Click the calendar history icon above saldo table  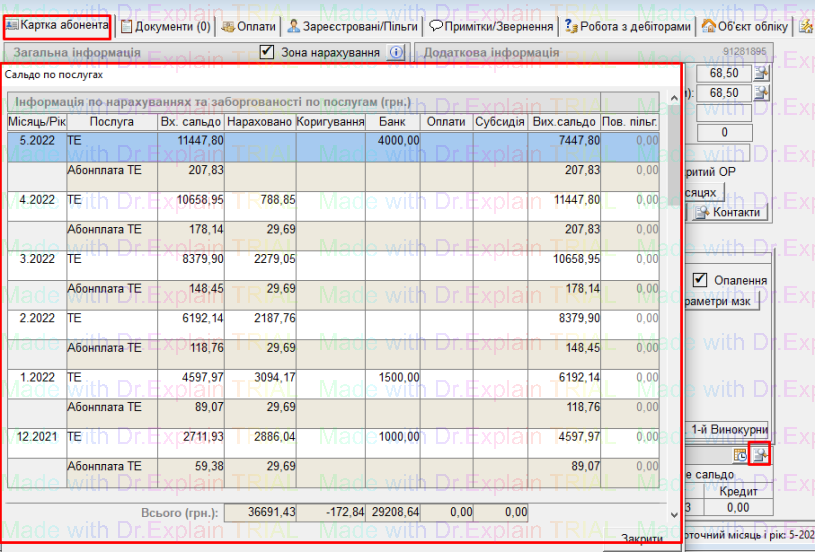point(741,455)
